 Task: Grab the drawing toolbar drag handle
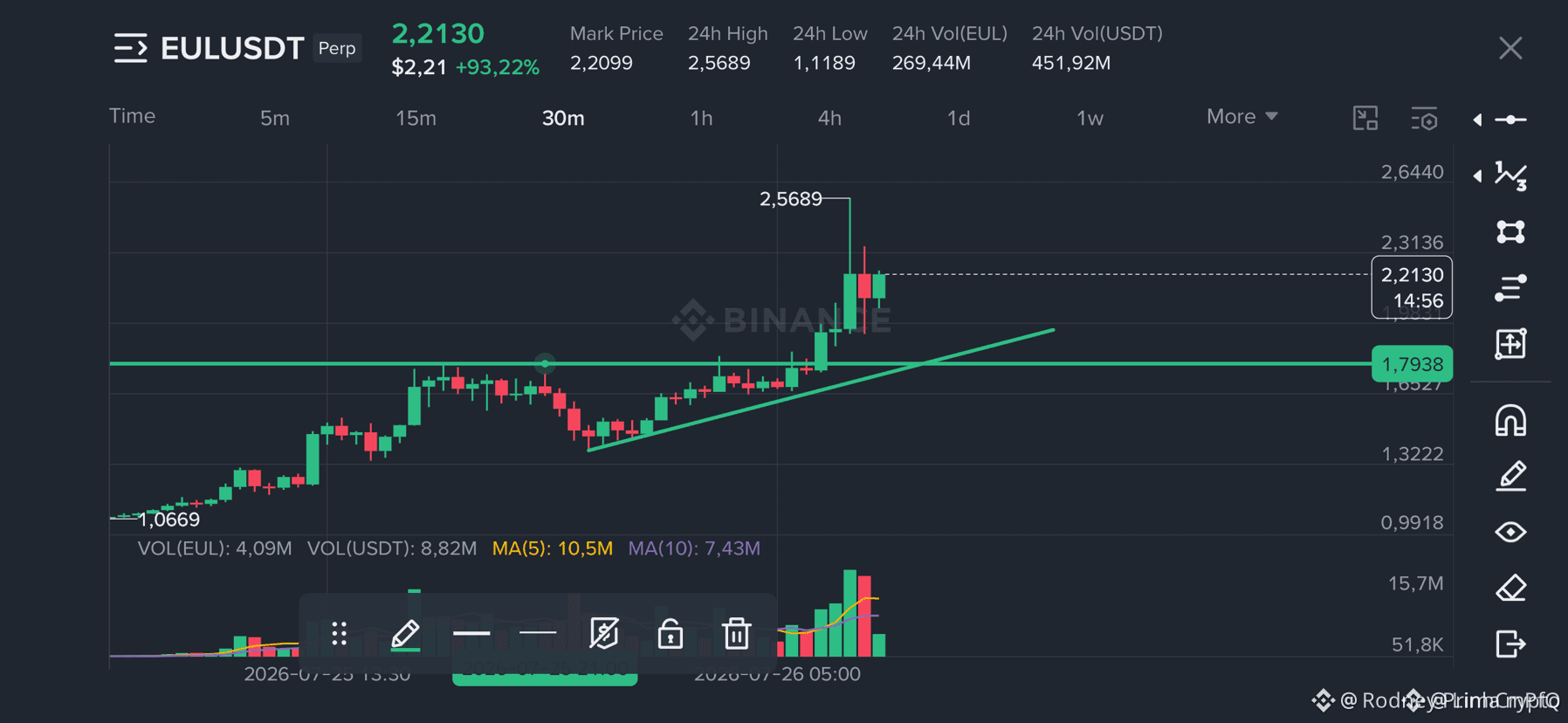click(340, 633)
